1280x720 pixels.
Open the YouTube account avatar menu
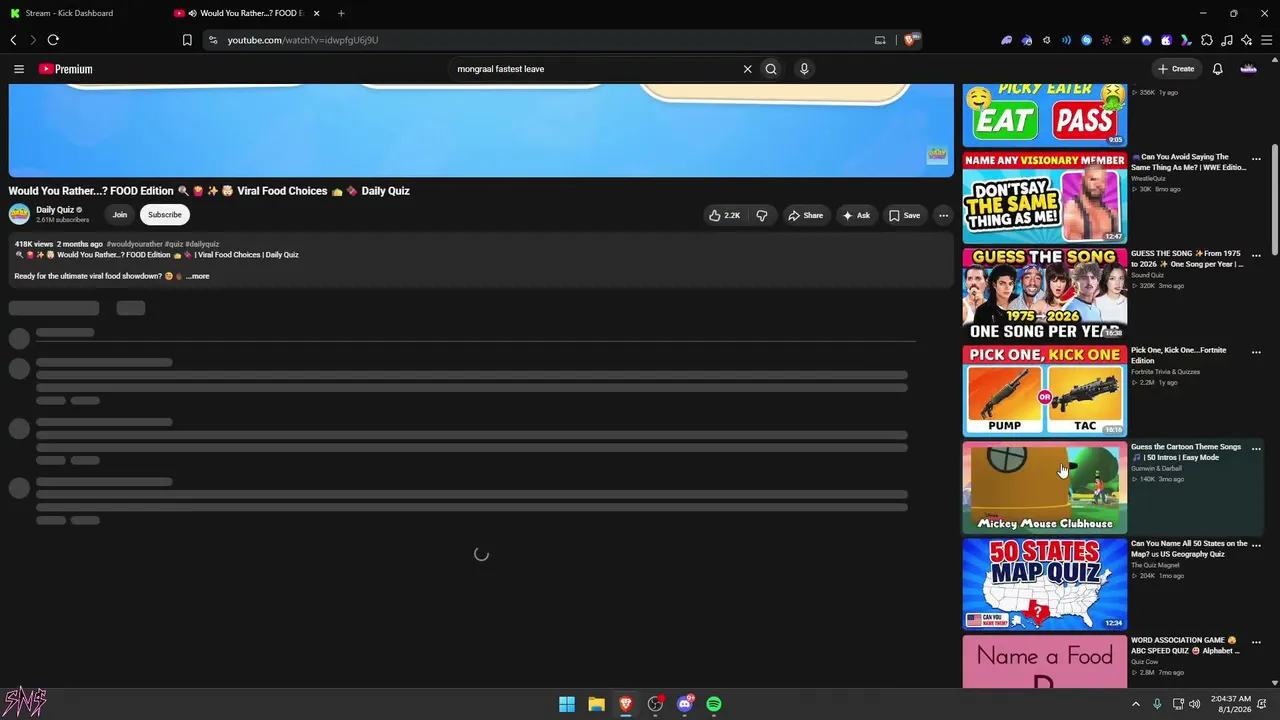(1248, 69)
